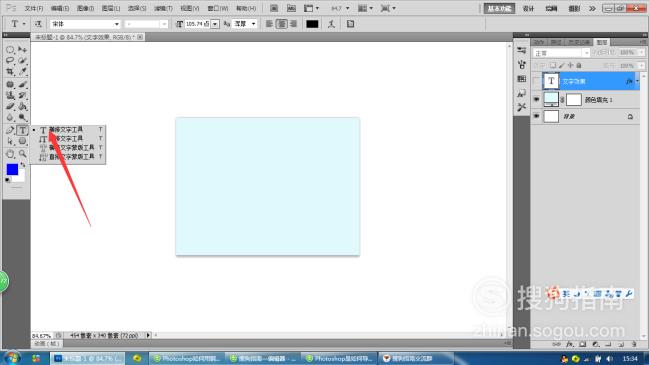649x365 pixels.
Task: Expand text layer effects arrow
Action: pyautogui.click(x=637, y=82)
